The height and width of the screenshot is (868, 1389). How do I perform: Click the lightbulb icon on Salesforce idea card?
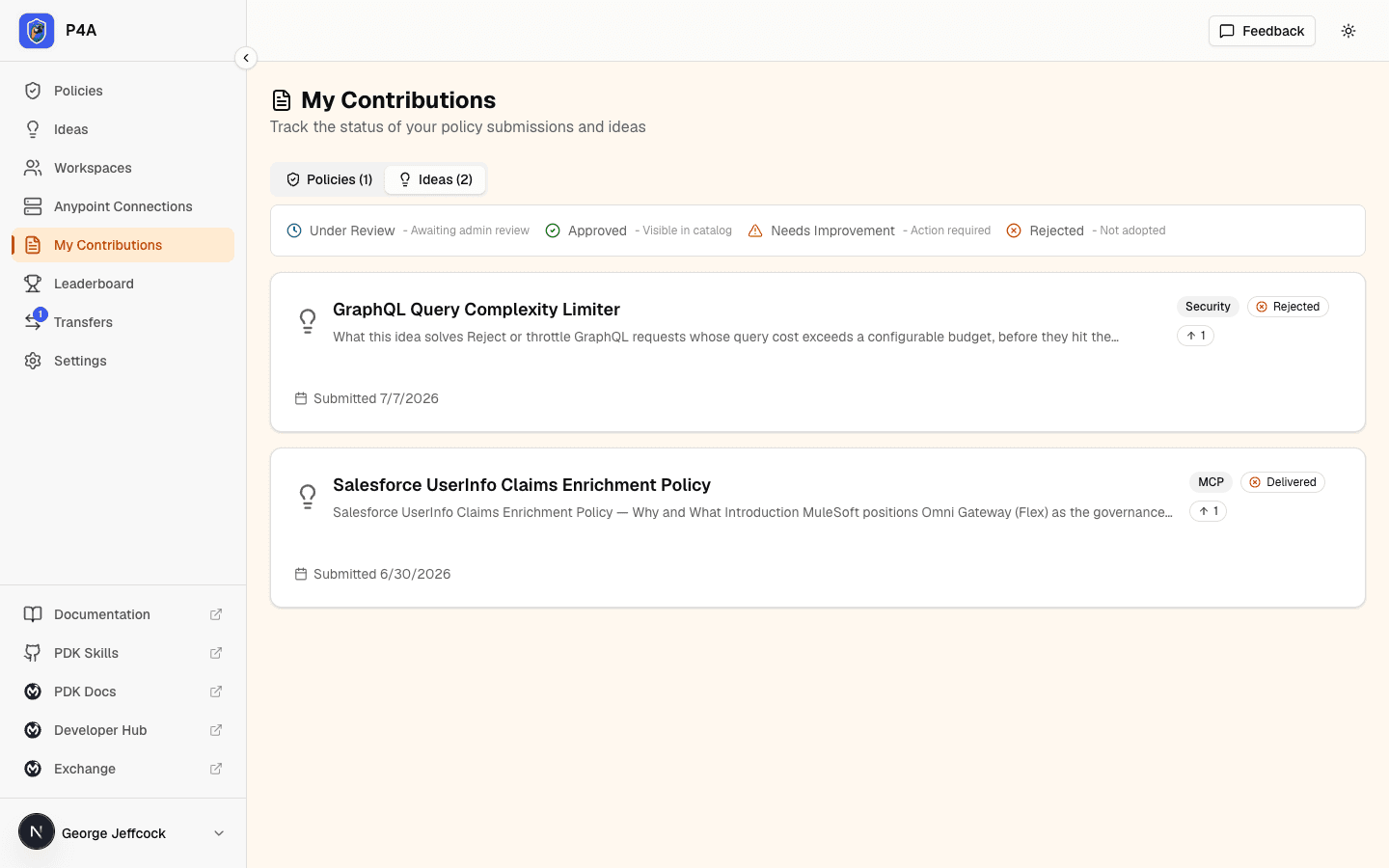tap(308, 497)
